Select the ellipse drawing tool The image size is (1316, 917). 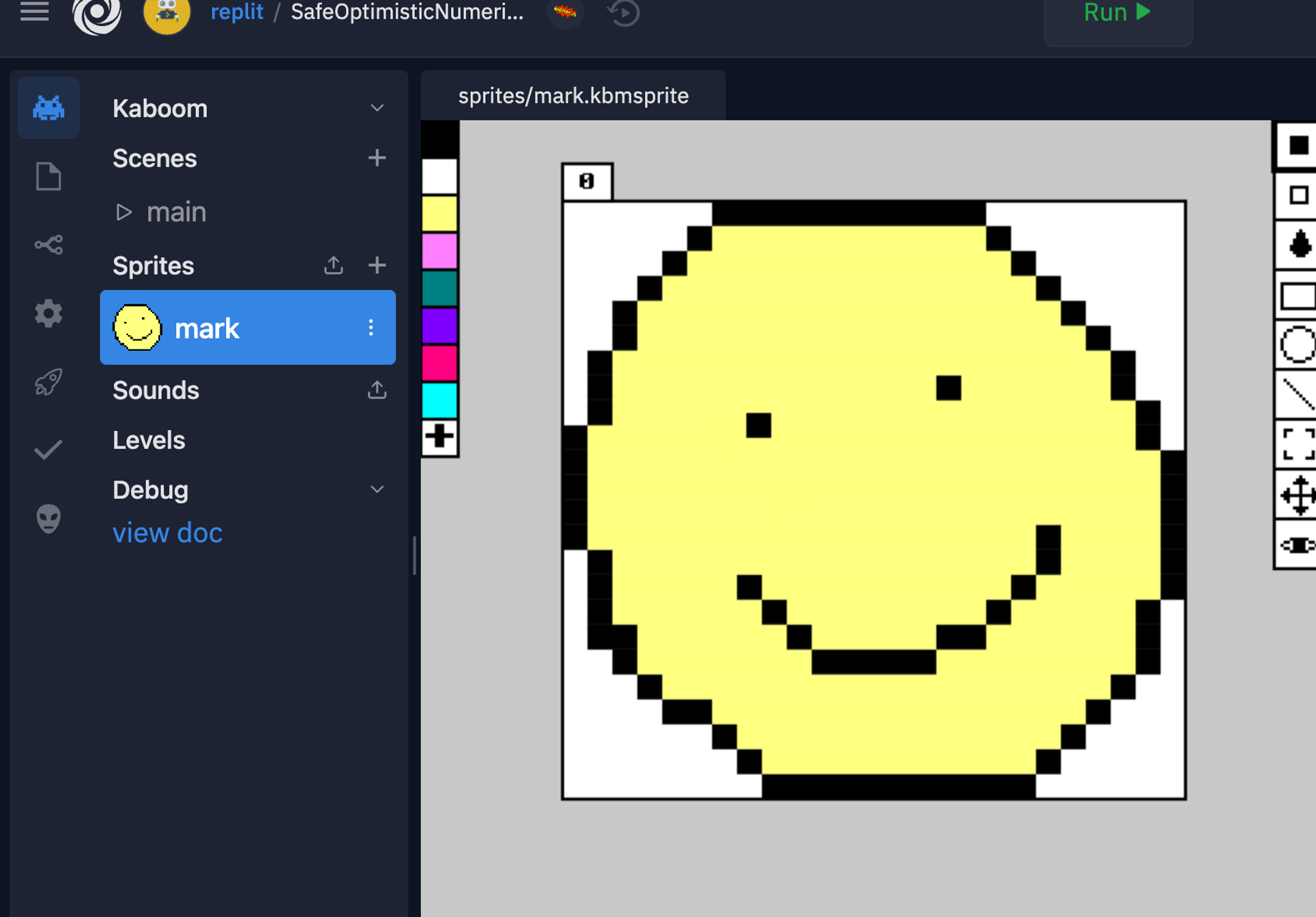1298,344
